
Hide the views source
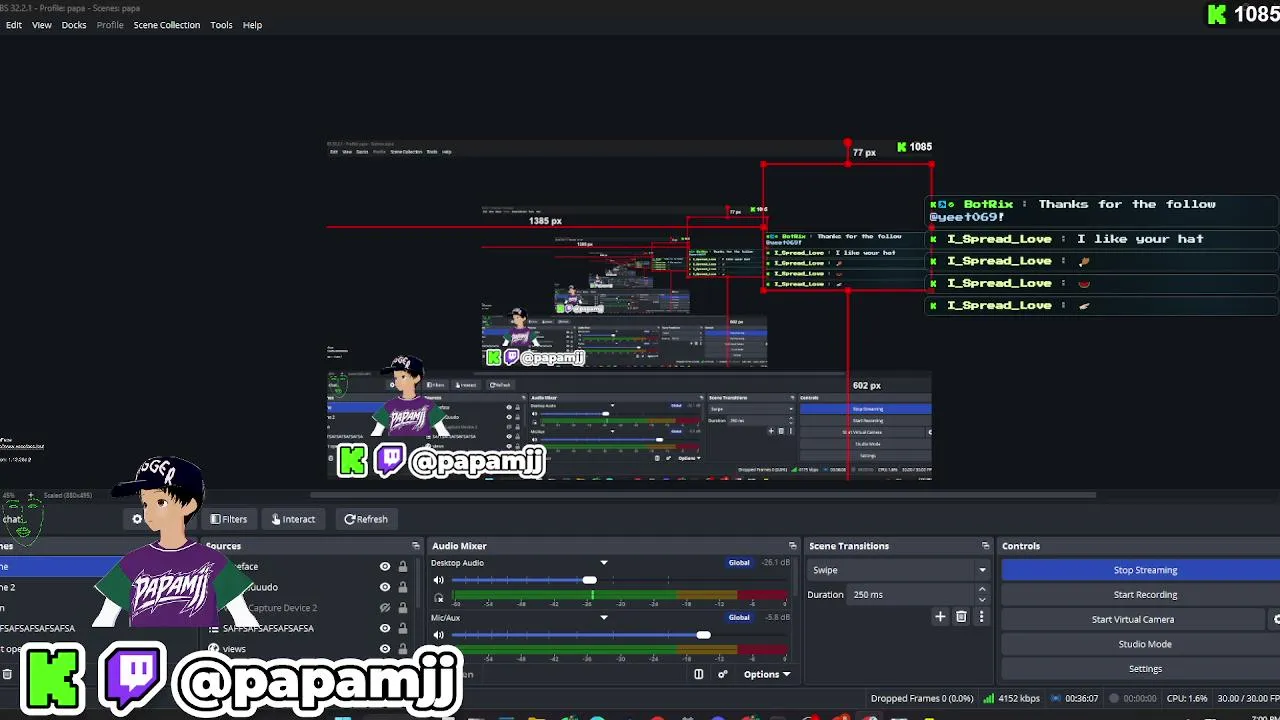pos(385,649)
